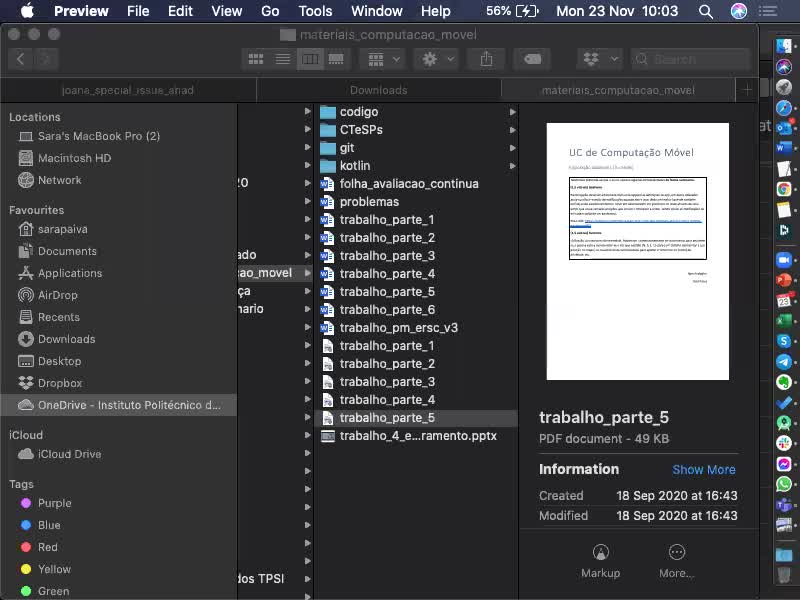800x600 pixels.
Task: Launch PowerPoint from the Dock
Action: click(x=784, y=280)
